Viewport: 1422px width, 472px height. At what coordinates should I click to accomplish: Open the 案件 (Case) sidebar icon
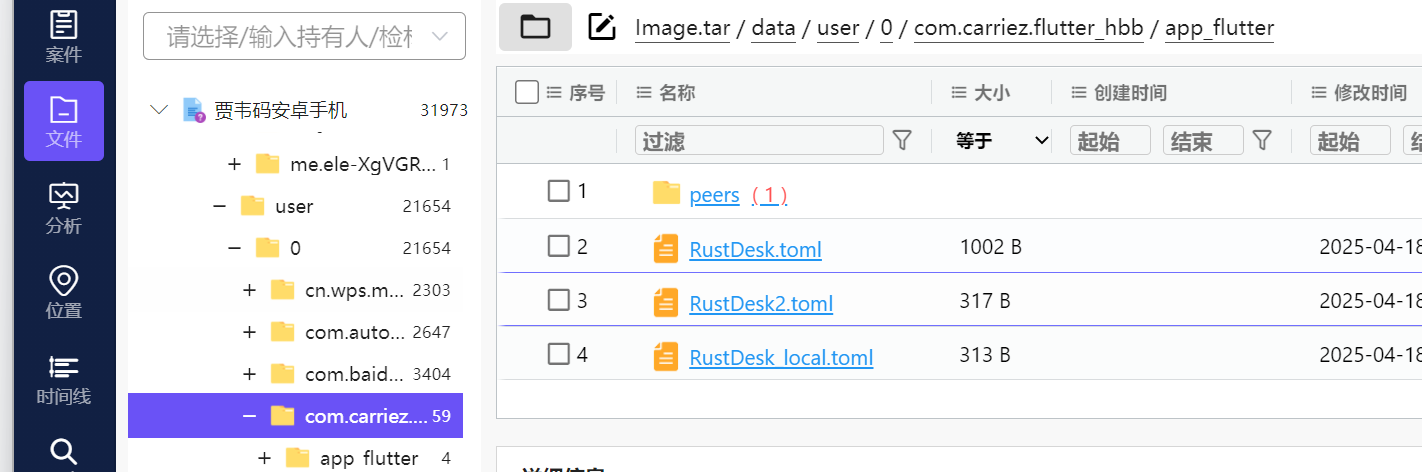(64, 35)
